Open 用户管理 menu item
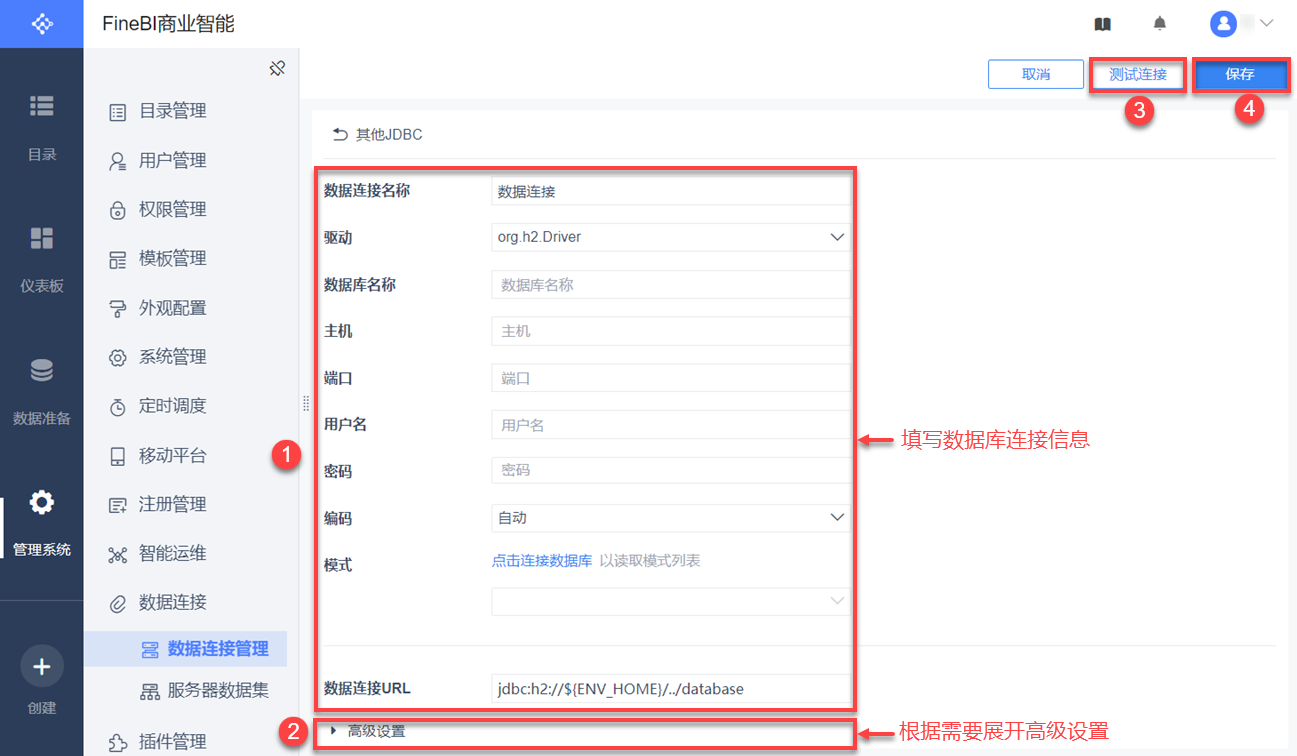The width and height of the screenshot is (1297, 756). 173,160
